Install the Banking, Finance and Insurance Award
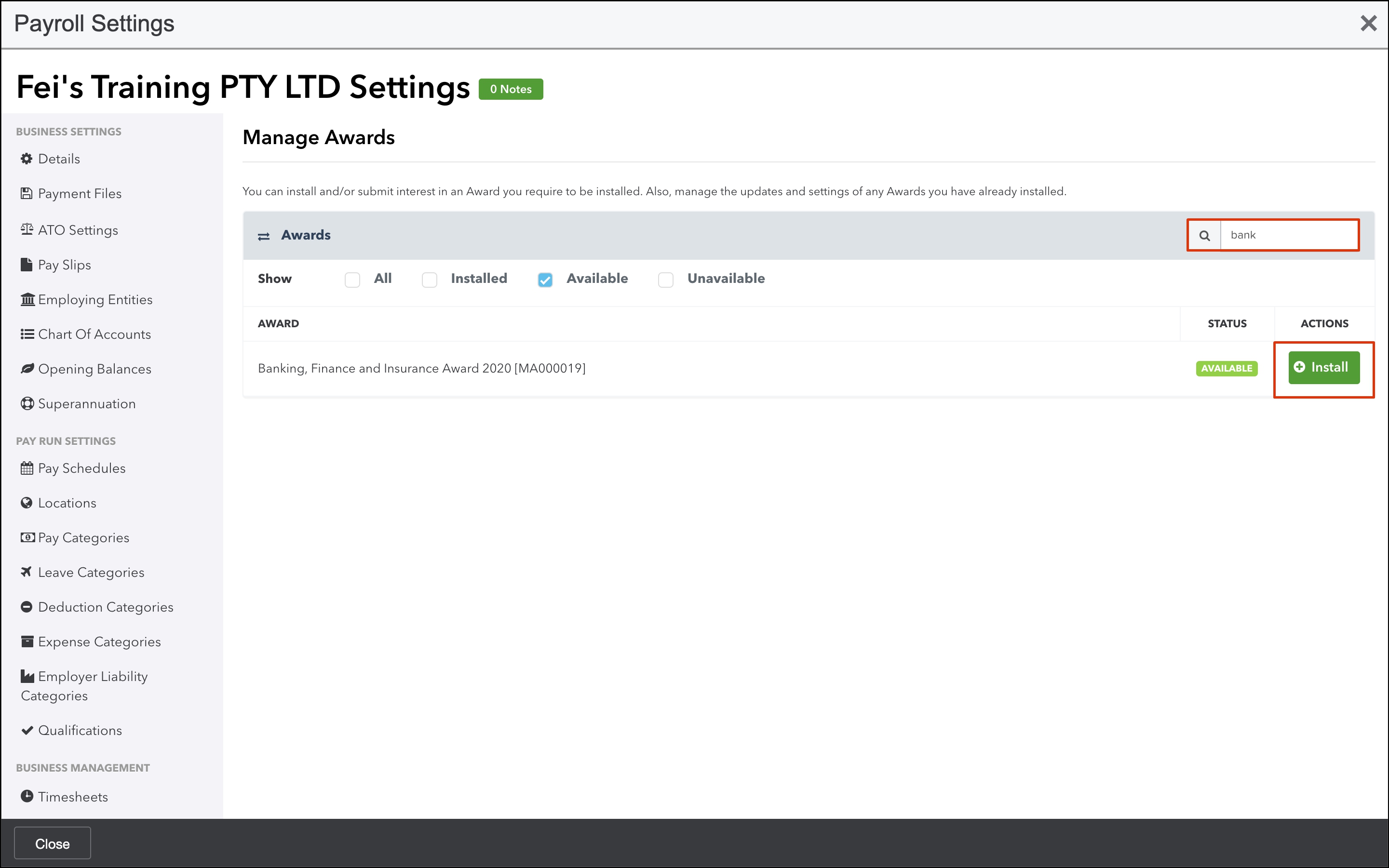1389x868 pixels. [1323, 367]
